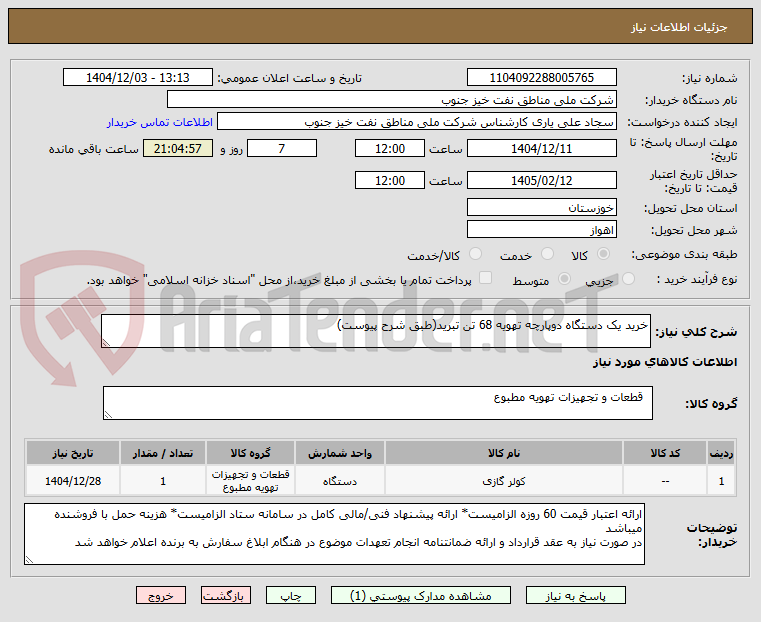Click the group cell قطعات و تجهیزات تهویه مطبوع

[250, 481]
